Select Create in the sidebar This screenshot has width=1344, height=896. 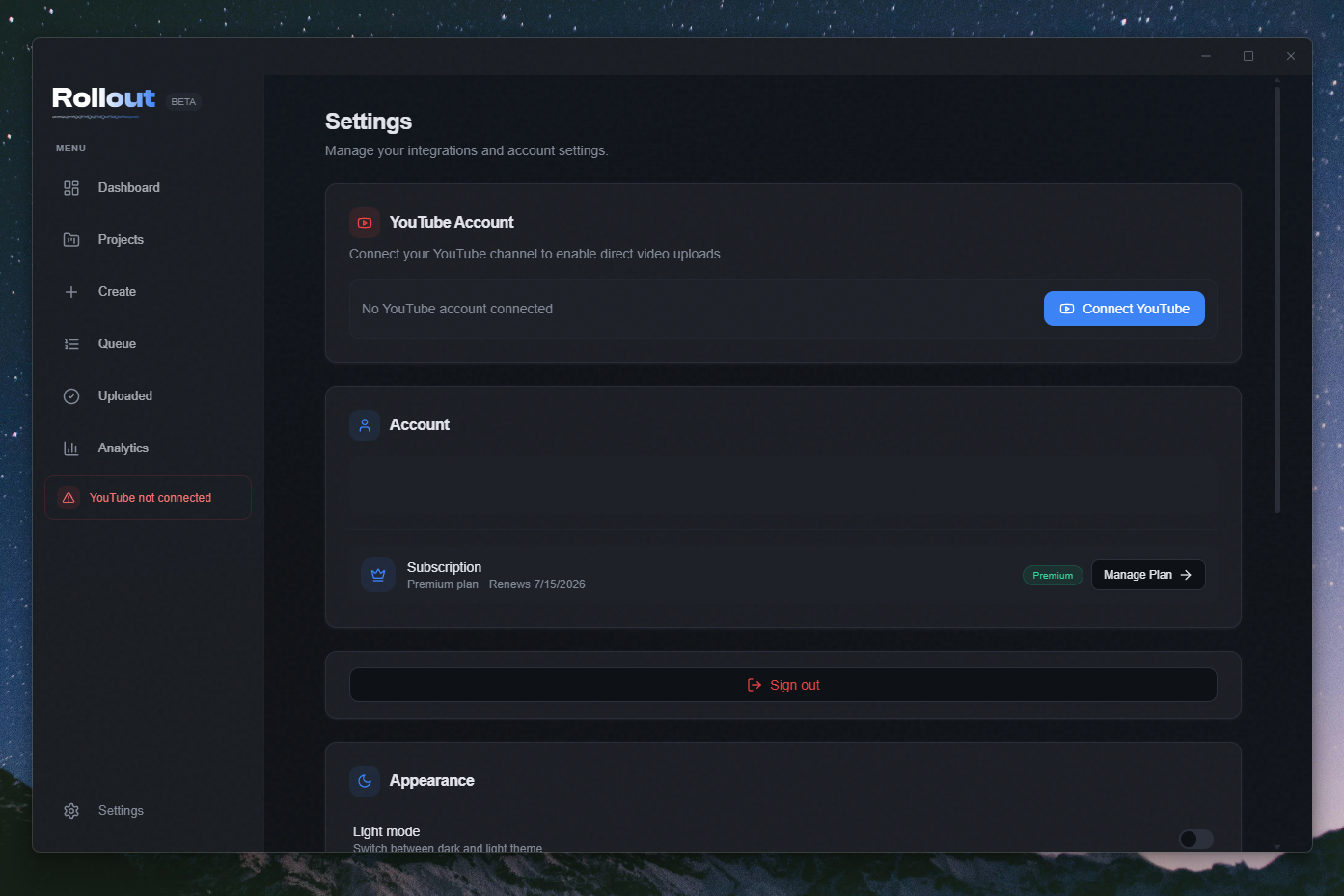(148, 292)
